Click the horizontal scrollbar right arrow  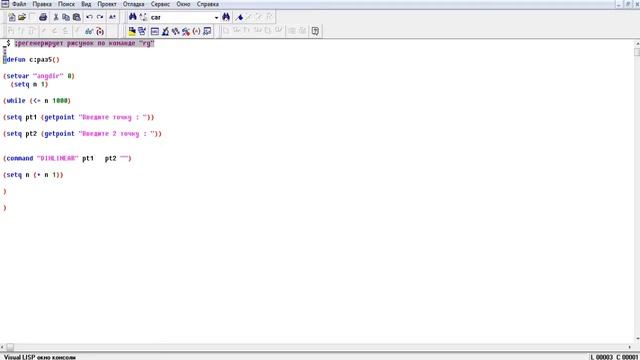629,347
